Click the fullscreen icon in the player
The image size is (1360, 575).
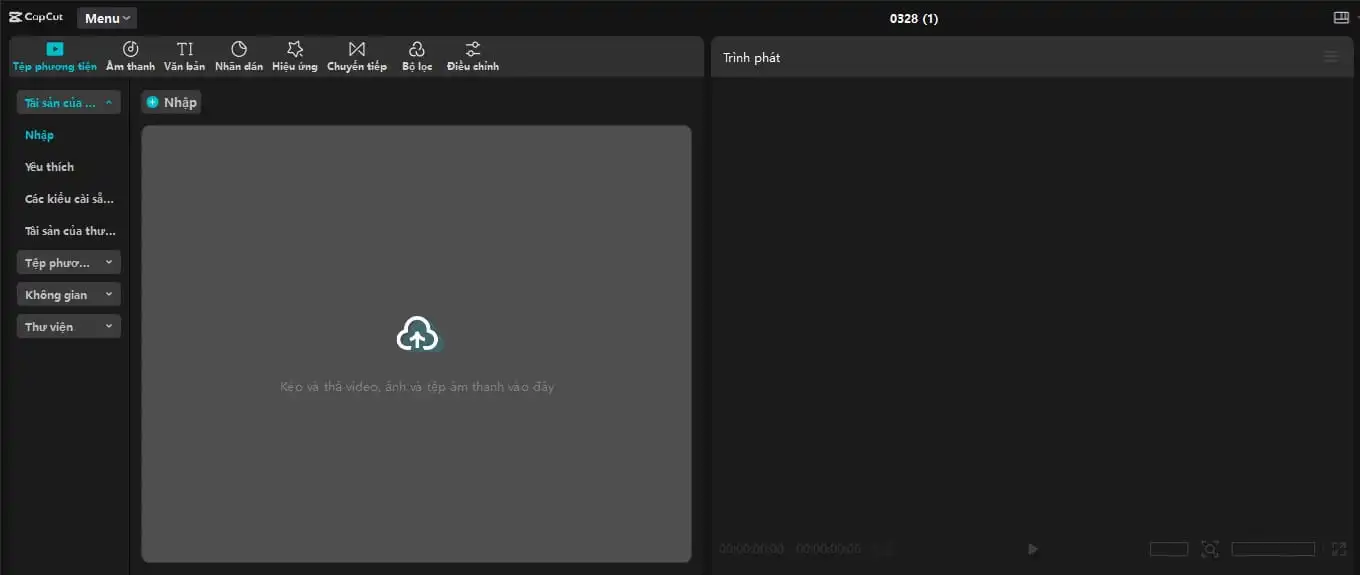point(1339,549)
